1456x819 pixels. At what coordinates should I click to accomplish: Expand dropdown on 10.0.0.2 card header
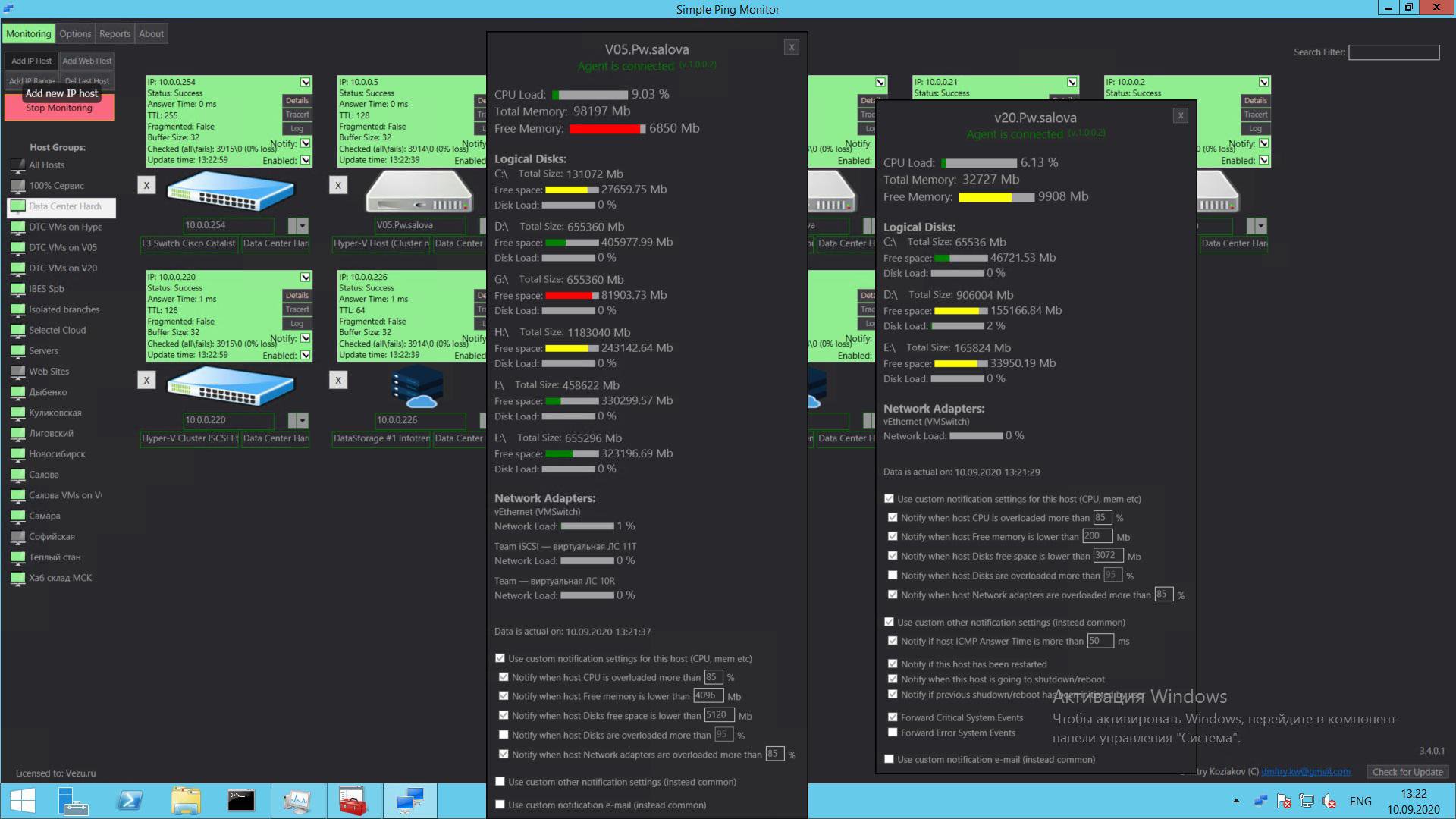click(x=1263, y=82)
